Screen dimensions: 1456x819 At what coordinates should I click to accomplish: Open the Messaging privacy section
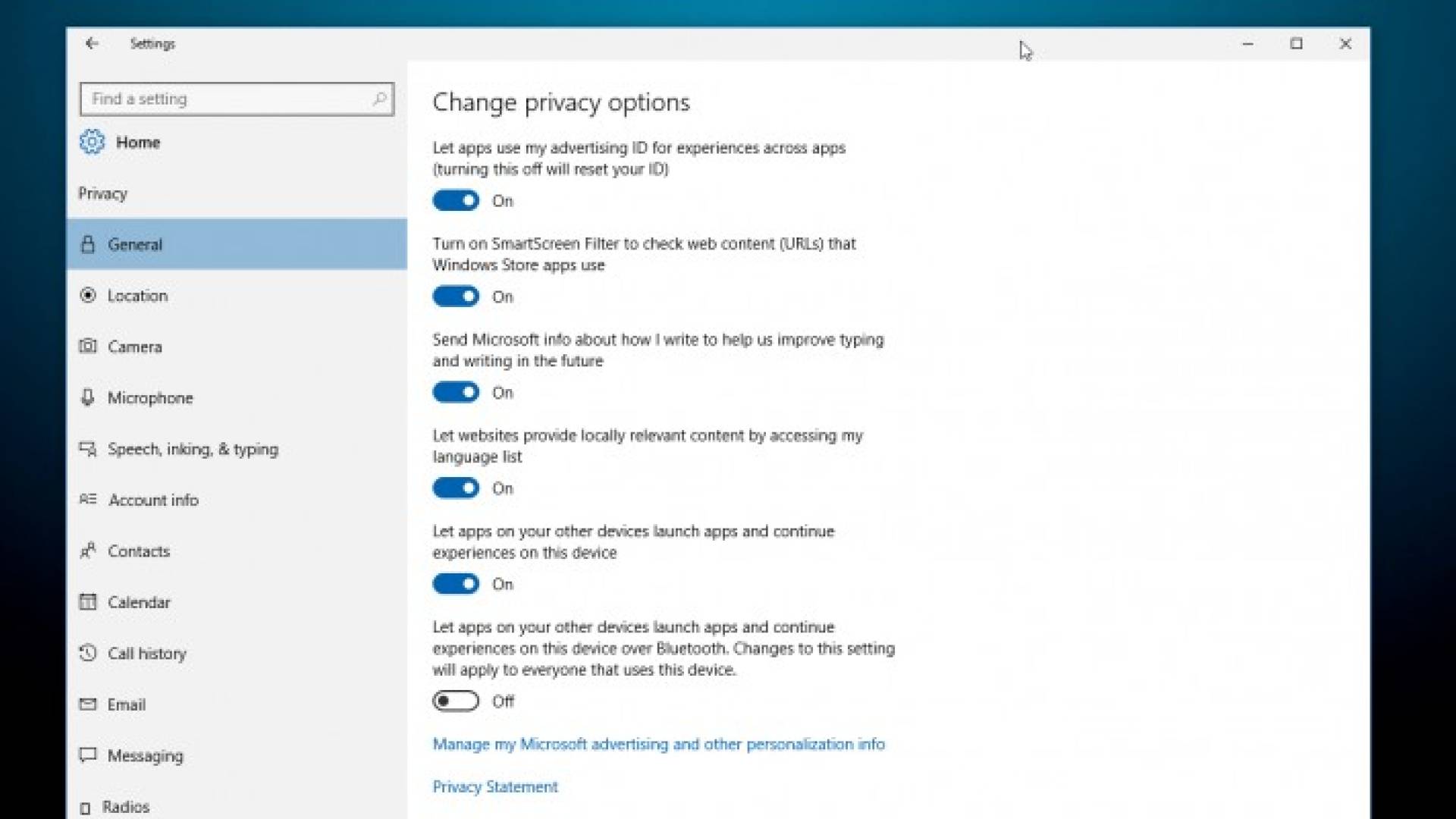[x=145, y=755]
